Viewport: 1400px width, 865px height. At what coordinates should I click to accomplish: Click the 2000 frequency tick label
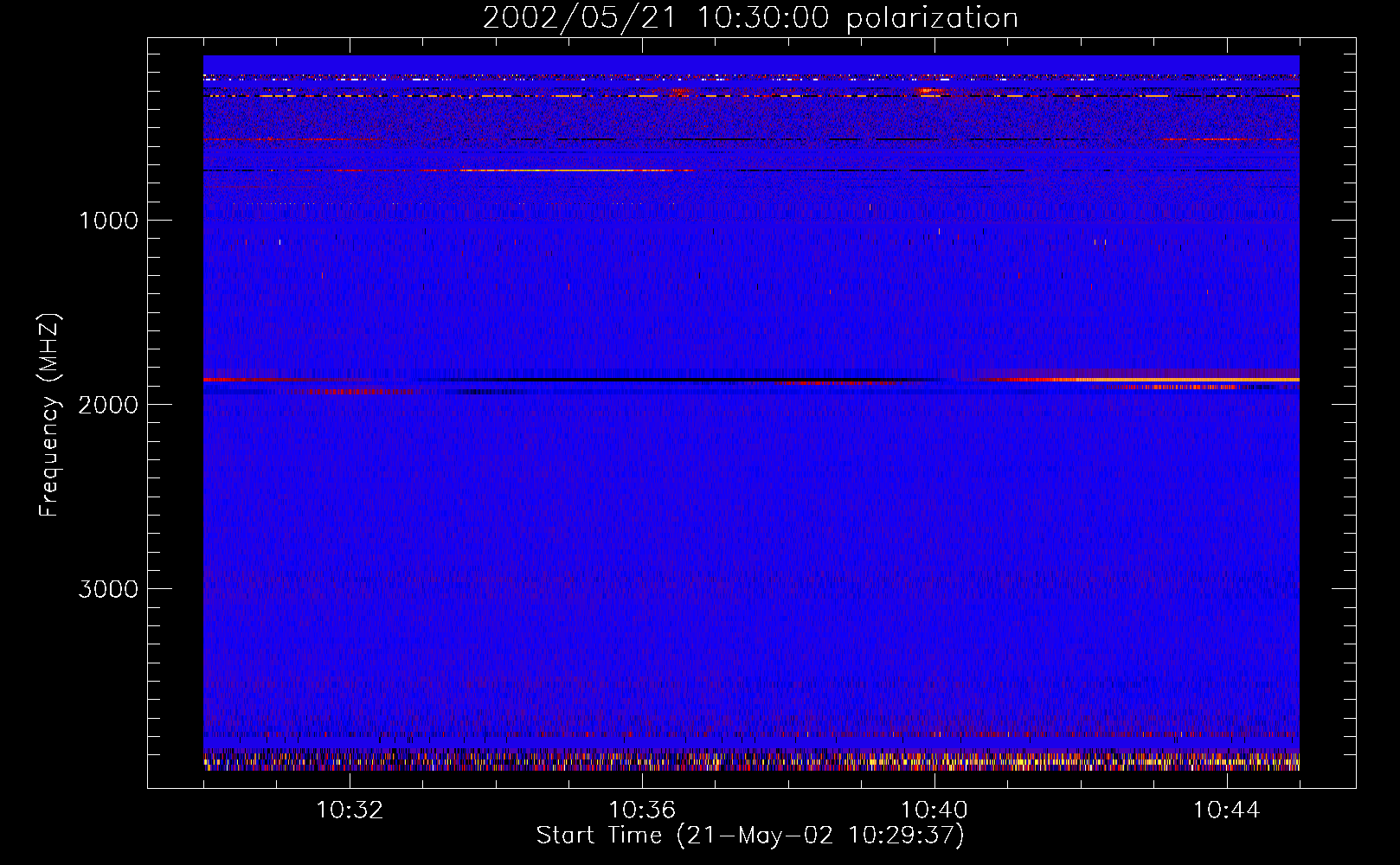coord(108,405)
